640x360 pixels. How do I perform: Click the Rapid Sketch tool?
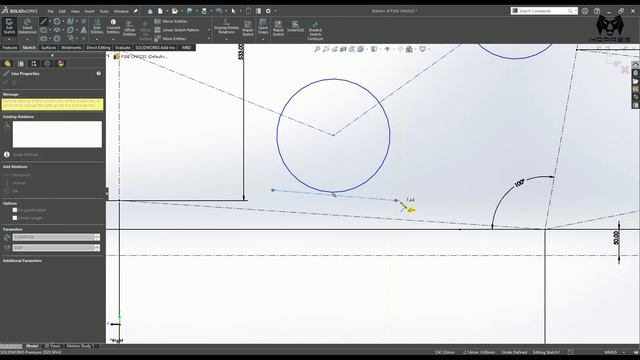point(278,29)
